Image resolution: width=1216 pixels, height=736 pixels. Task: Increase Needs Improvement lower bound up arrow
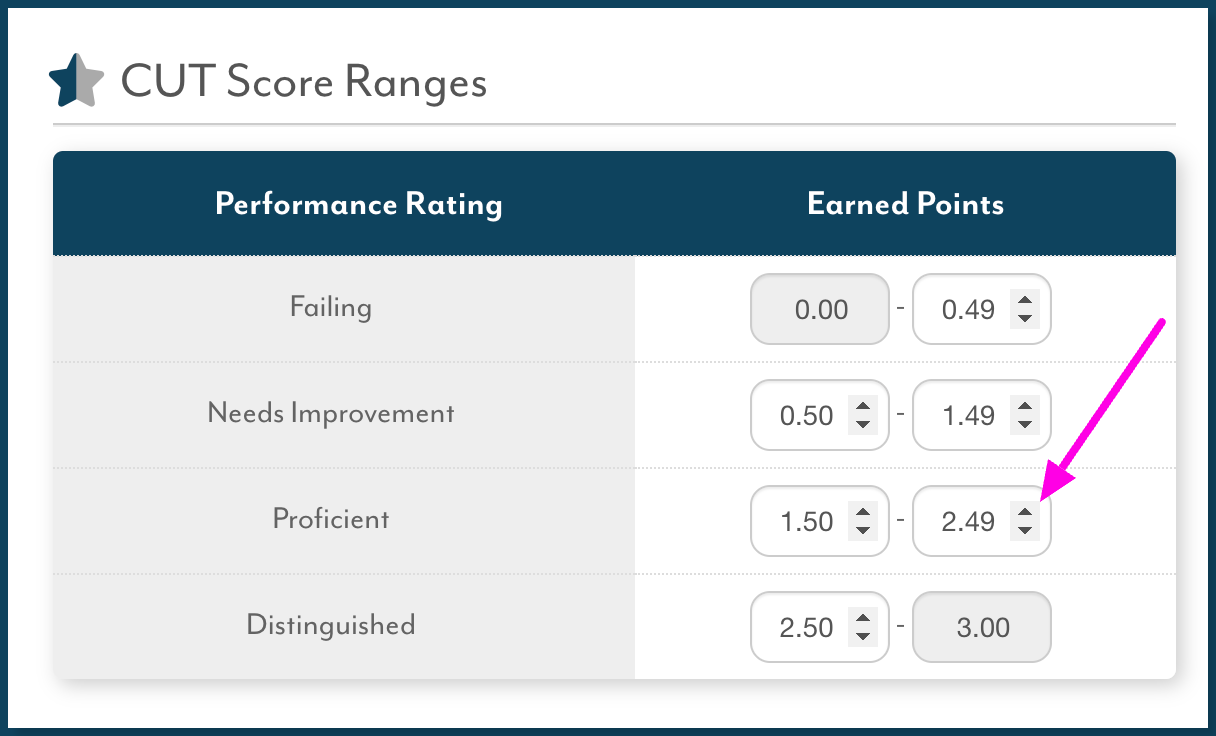coord(862,406)
